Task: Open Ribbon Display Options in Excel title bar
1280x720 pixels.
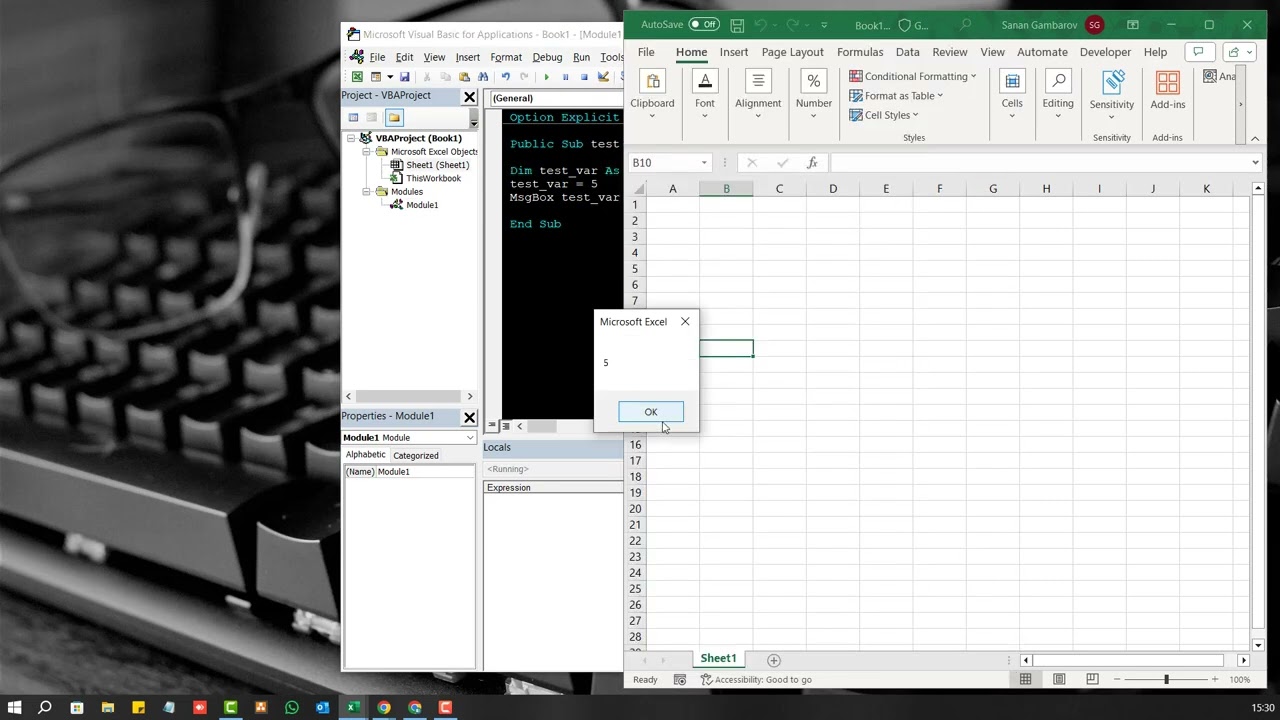Action: (x=1133, y=25)
